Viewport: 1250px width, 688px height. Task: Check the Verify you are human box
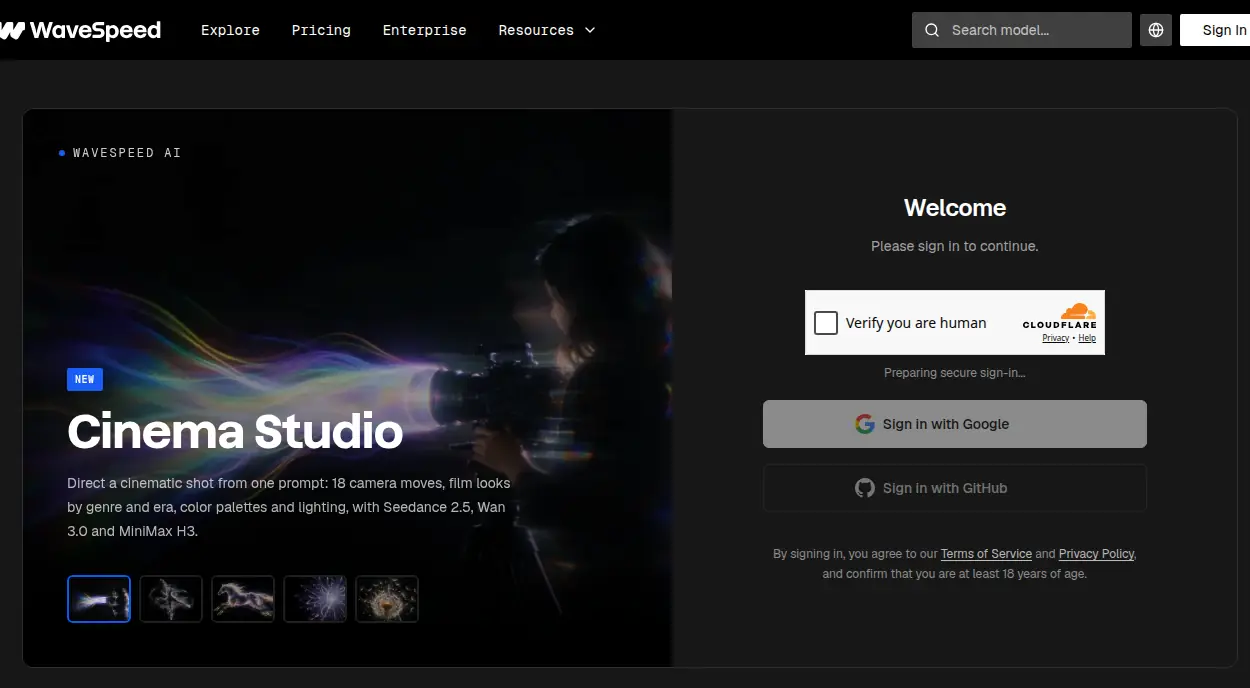pyautogui.click(x=826, y=323)
